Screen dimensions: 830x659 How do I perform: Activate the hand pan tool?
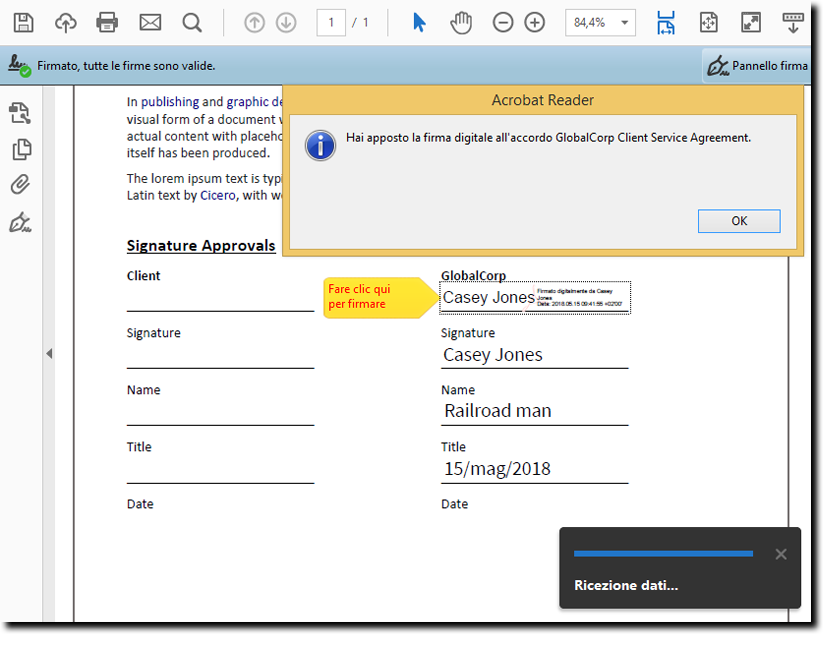[461, 23]
